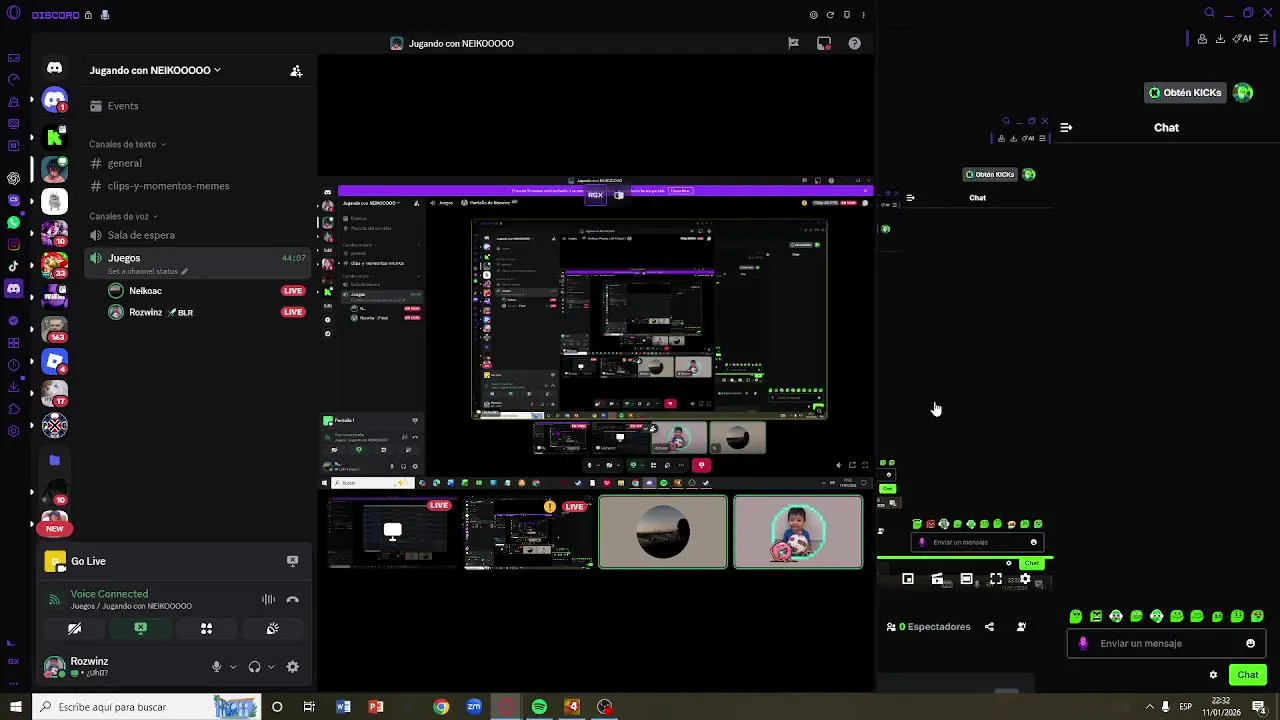The width and height of the screenshot is (1280, 720).
Task: Open invite/add members icon beside server name
Action: 296,71
